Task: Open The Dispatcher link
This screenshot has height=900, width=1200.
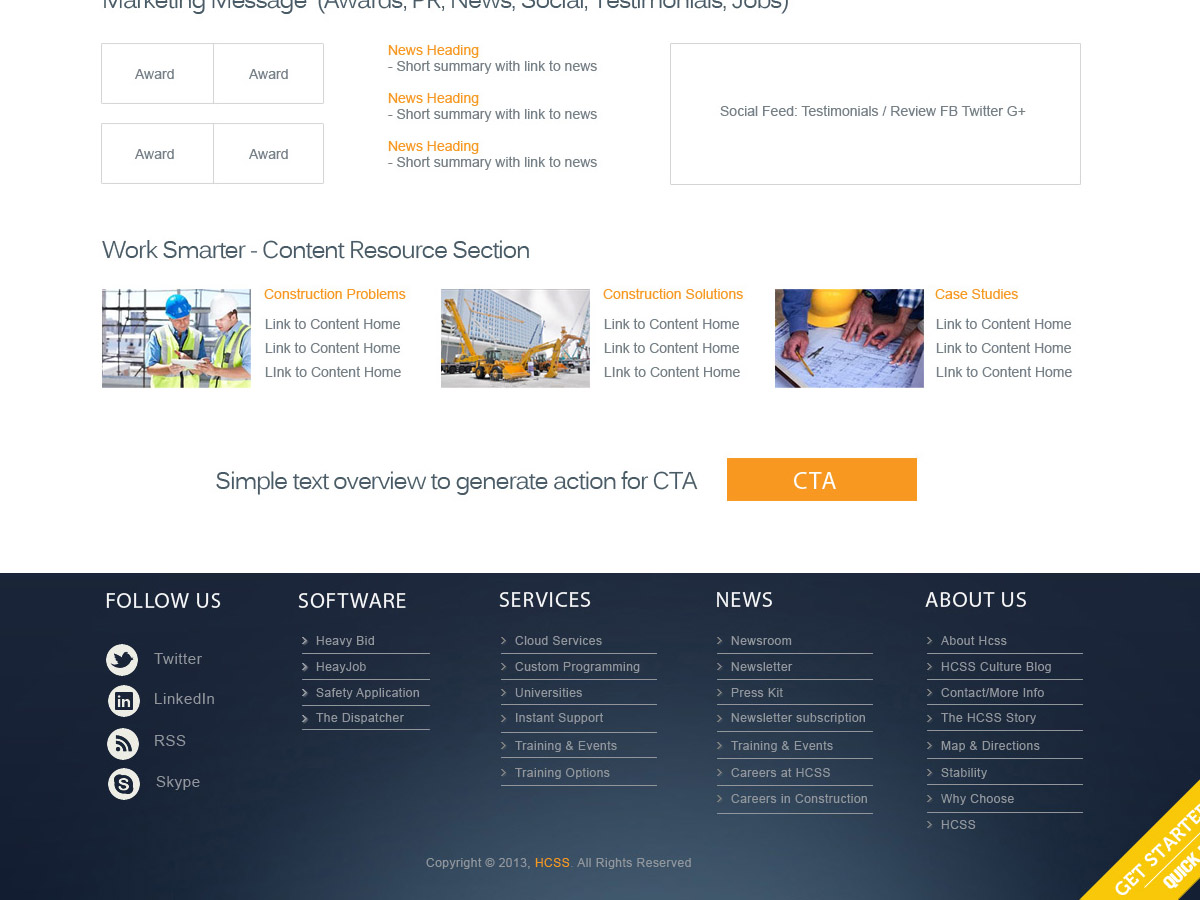Action: click(x=360, y=718)
